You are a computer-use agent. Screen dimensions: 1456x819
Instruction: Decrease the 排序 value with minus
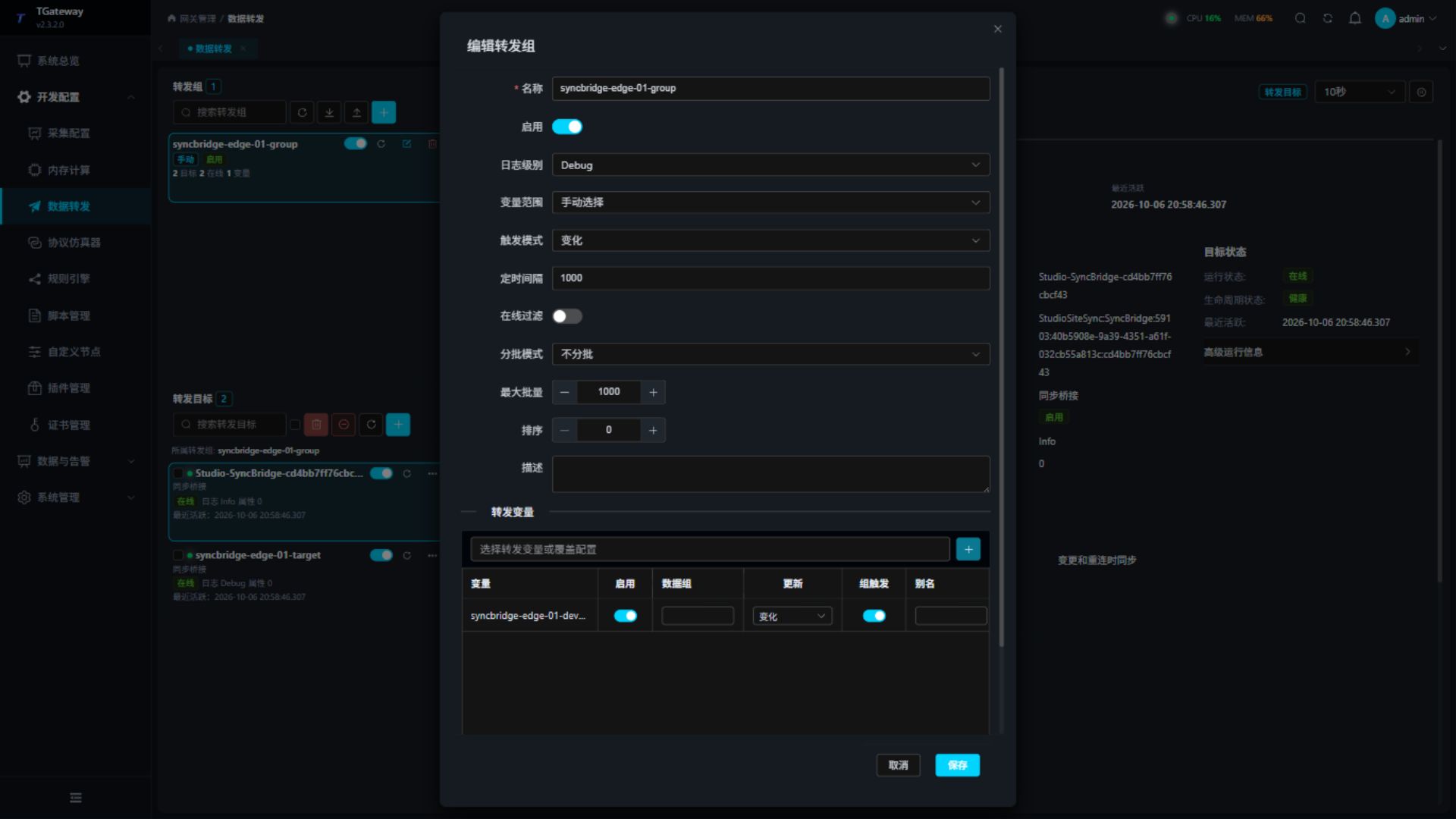(564, 430)
